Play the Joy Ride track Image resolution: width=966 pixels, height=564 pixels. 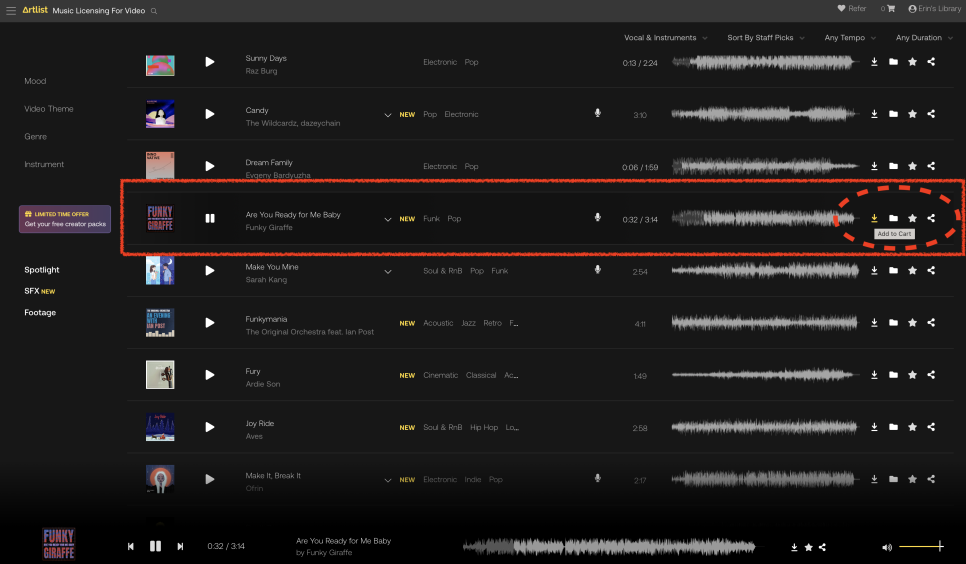209,427
